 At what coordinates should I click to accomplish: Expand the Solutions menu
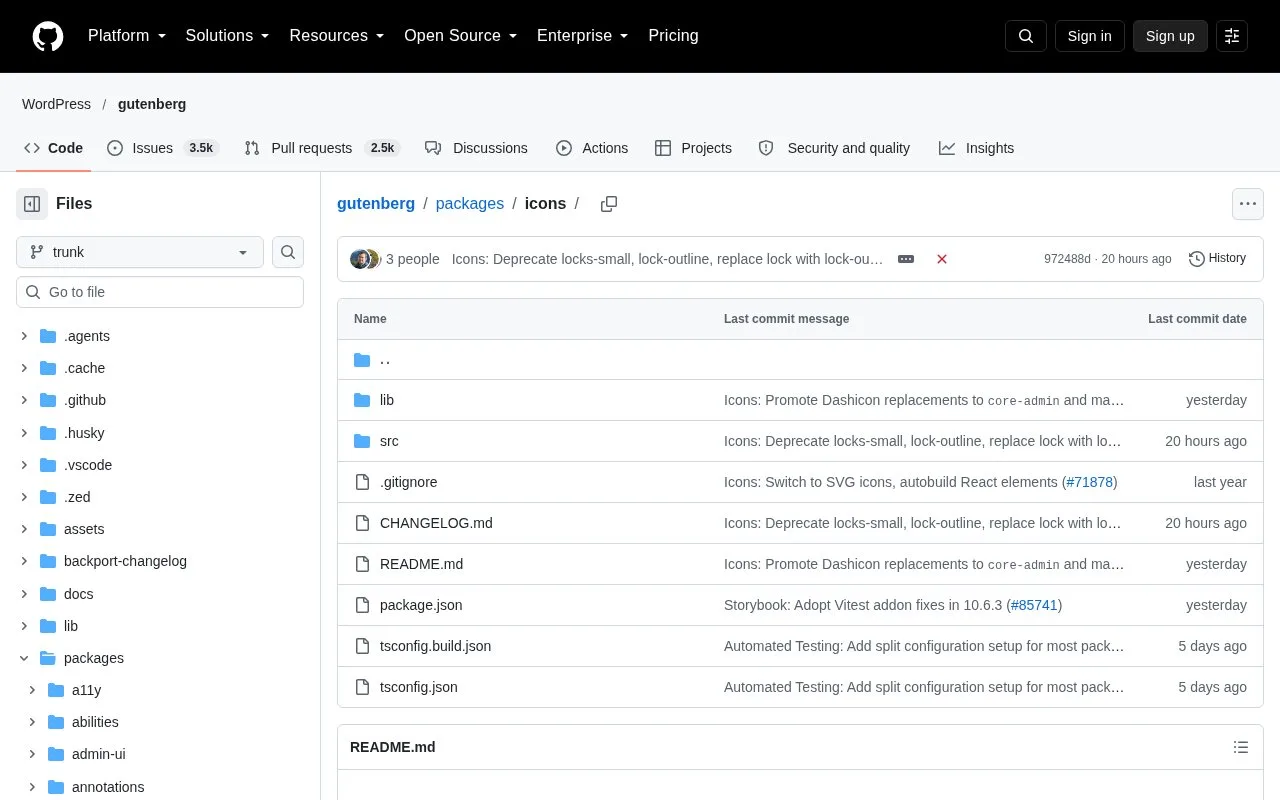(228, 36)
